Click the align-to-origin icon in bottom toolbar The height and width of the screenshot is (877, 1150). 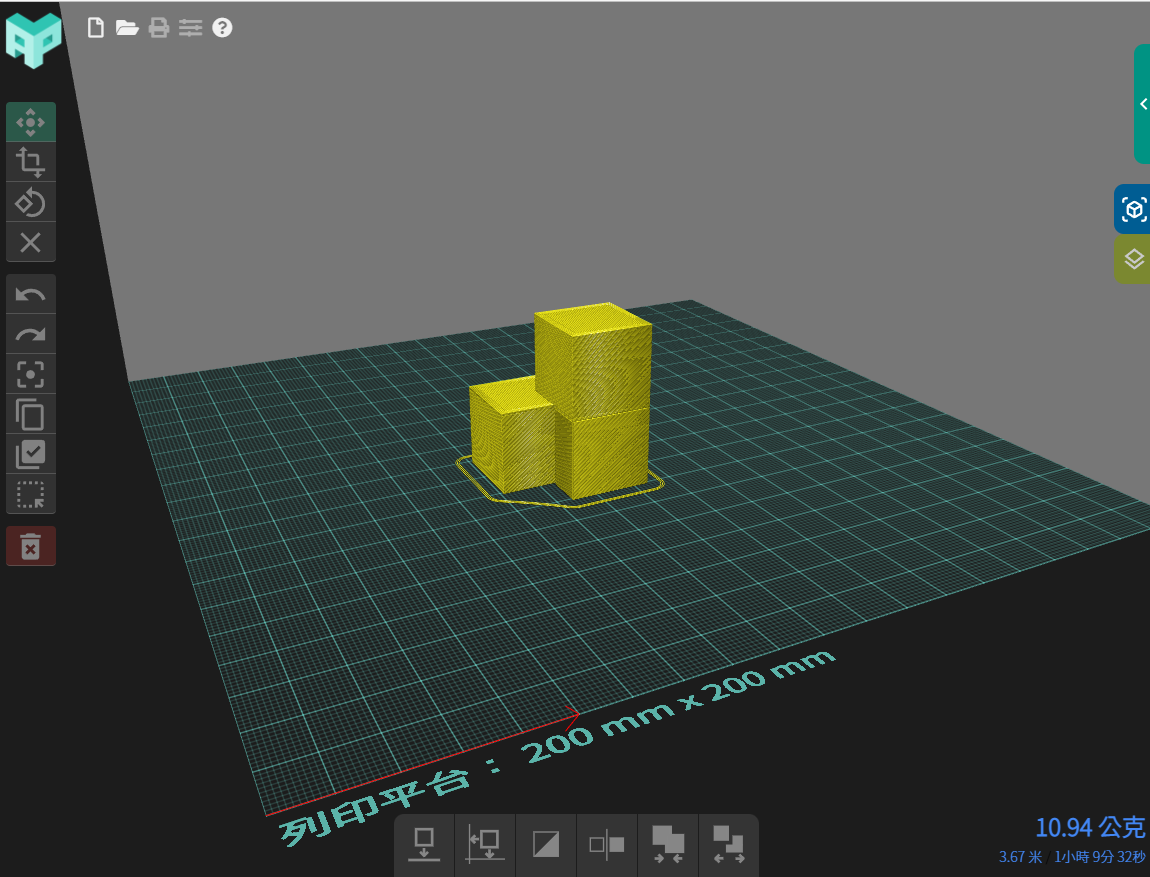point(485,845)
